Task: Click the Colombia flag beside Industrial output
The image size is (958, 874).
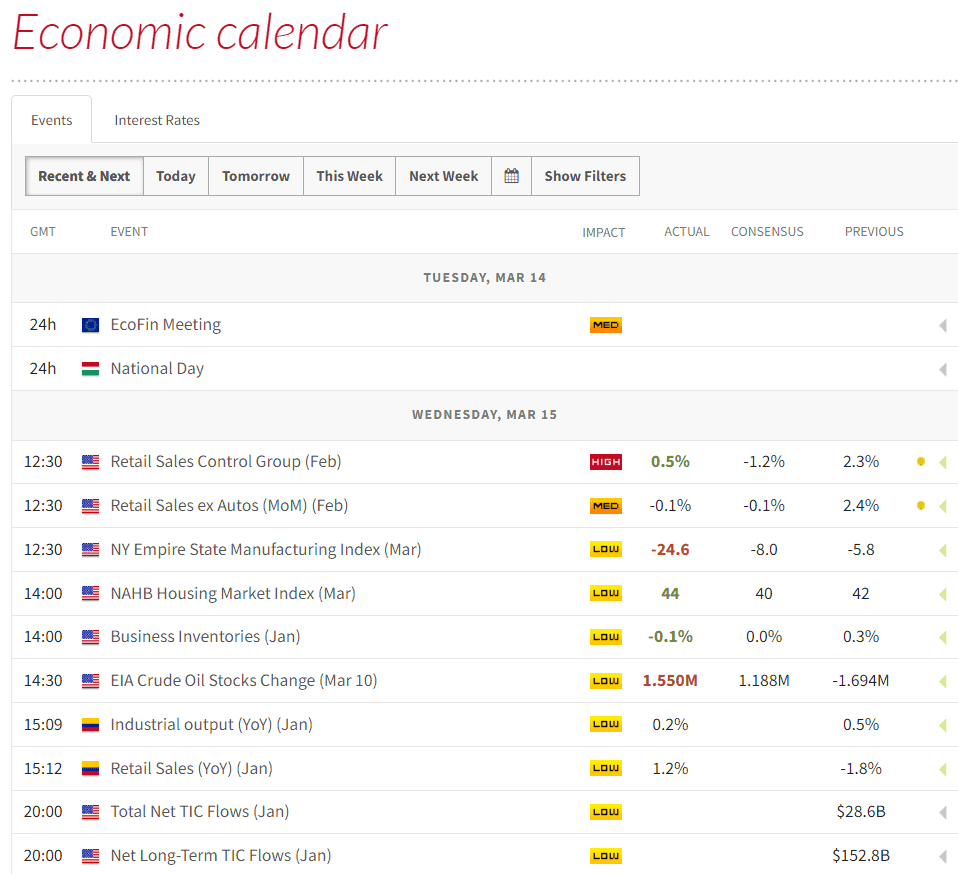Action: click(x=90, y=724)
